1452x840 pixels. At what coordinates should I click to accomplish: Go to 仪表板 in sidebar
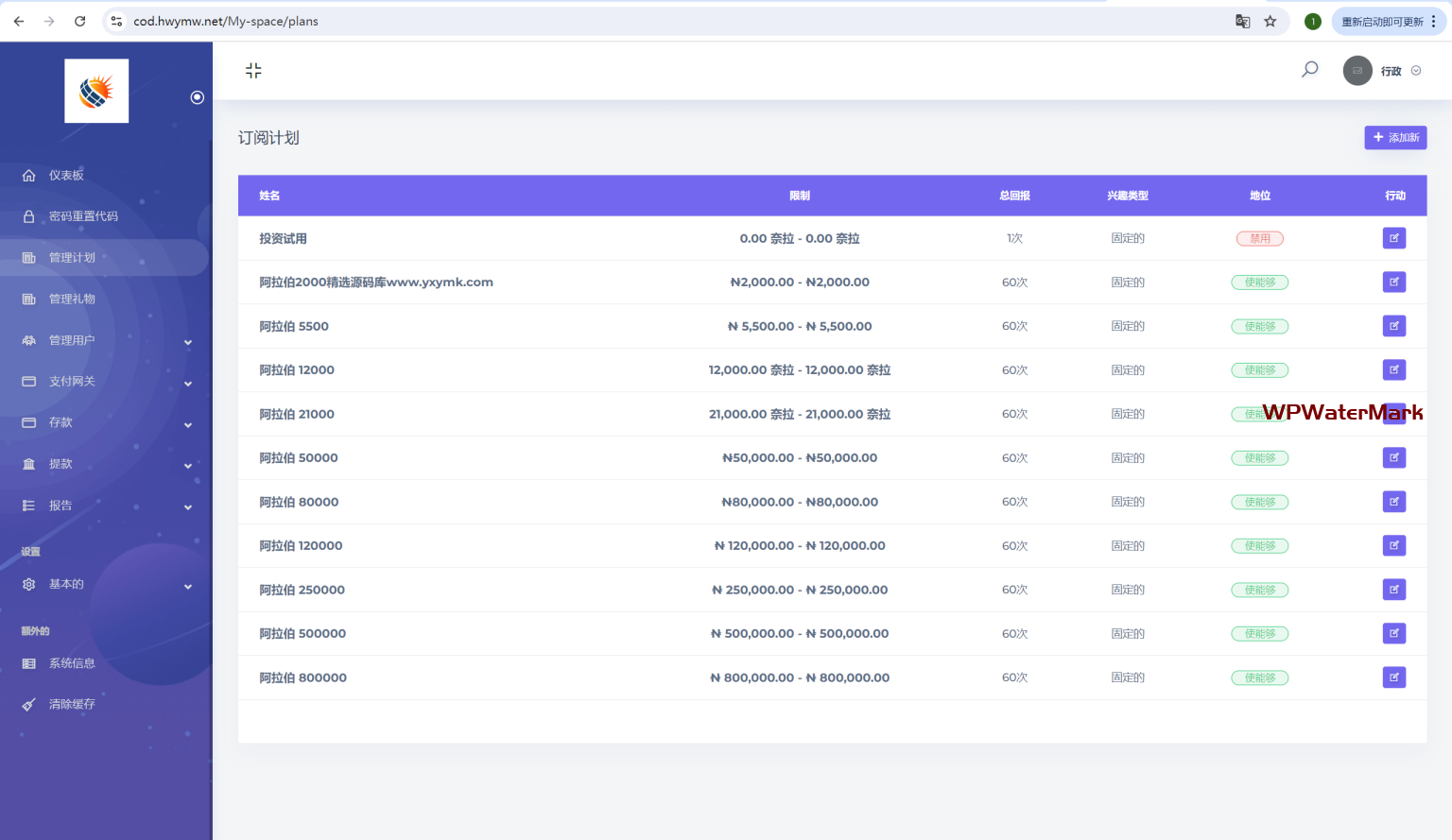tap(66, 176)
